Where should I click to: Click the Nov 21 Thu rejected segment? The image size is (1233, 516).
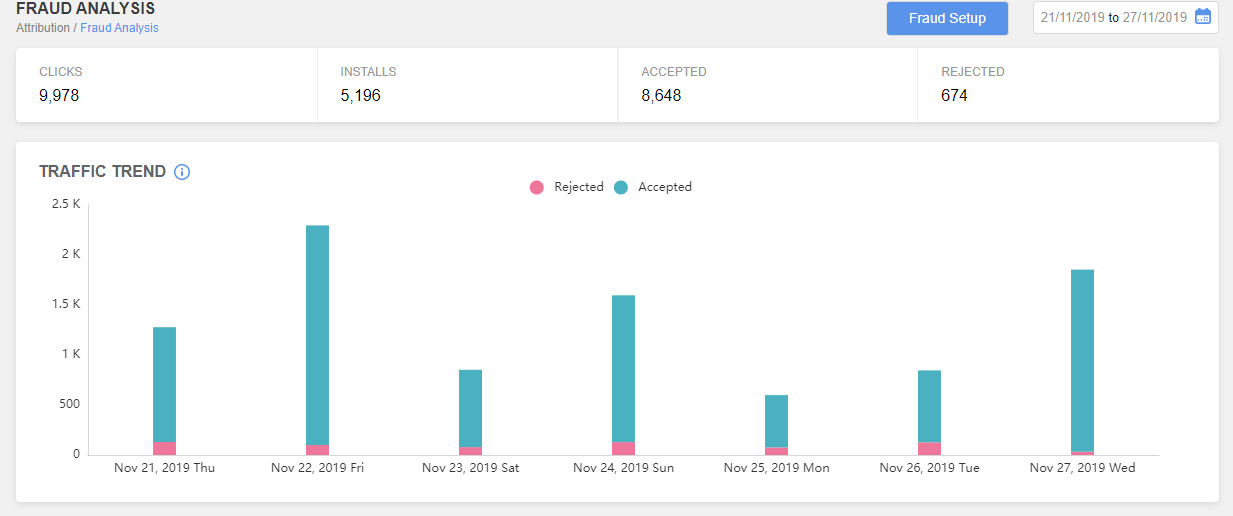tap(164, 448)
